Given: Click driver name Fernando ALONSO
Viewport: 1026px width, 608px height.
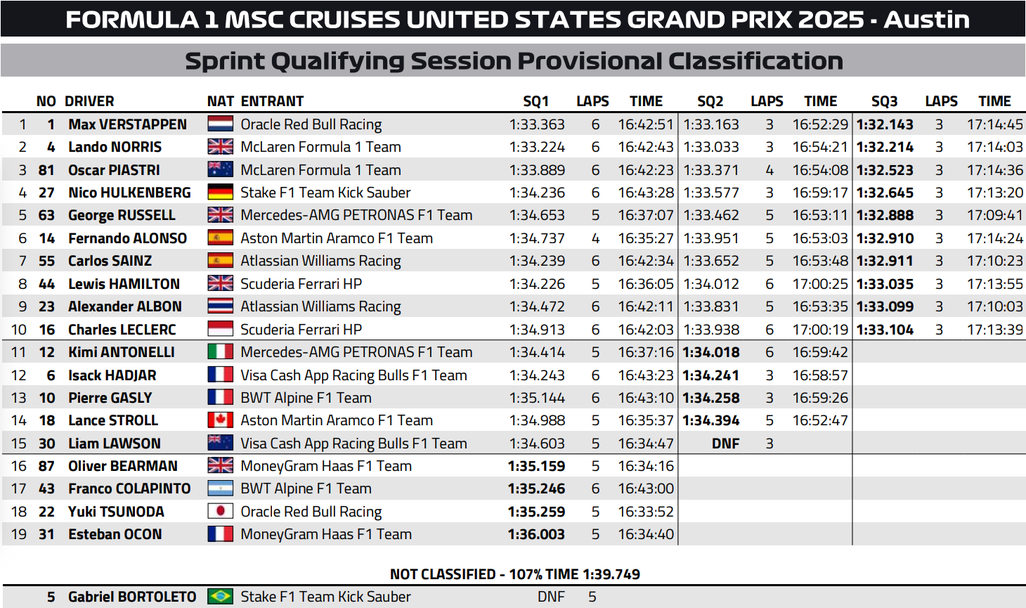Looking at the screenshot, I should [x=127, y=238].
